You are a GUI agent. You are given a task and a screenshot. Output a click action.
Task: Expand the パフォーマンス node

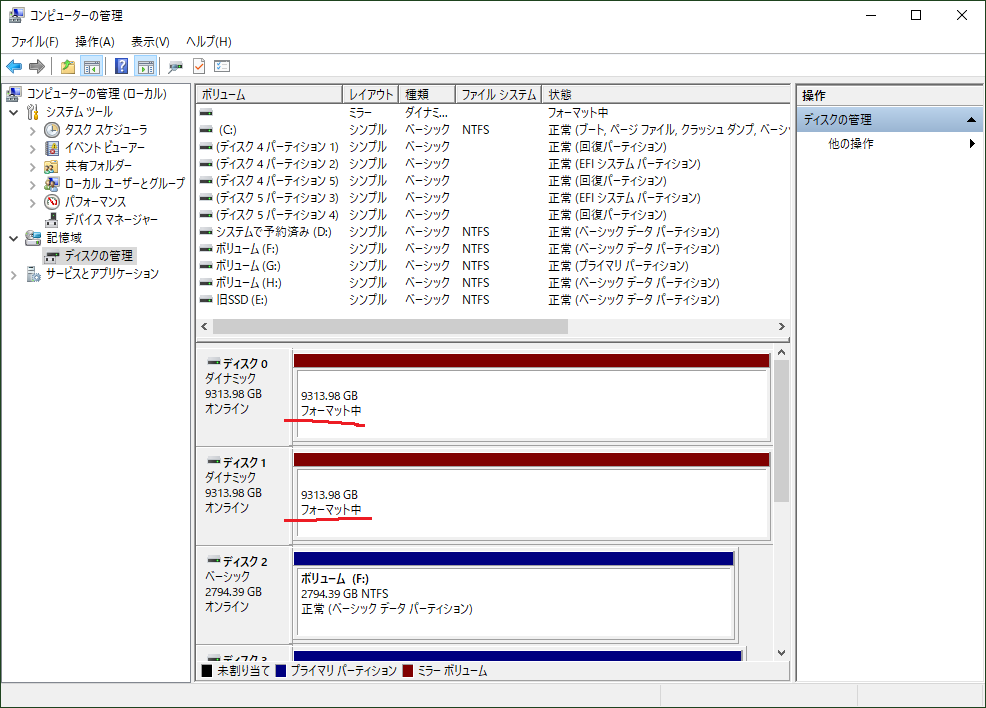(32, 202)
